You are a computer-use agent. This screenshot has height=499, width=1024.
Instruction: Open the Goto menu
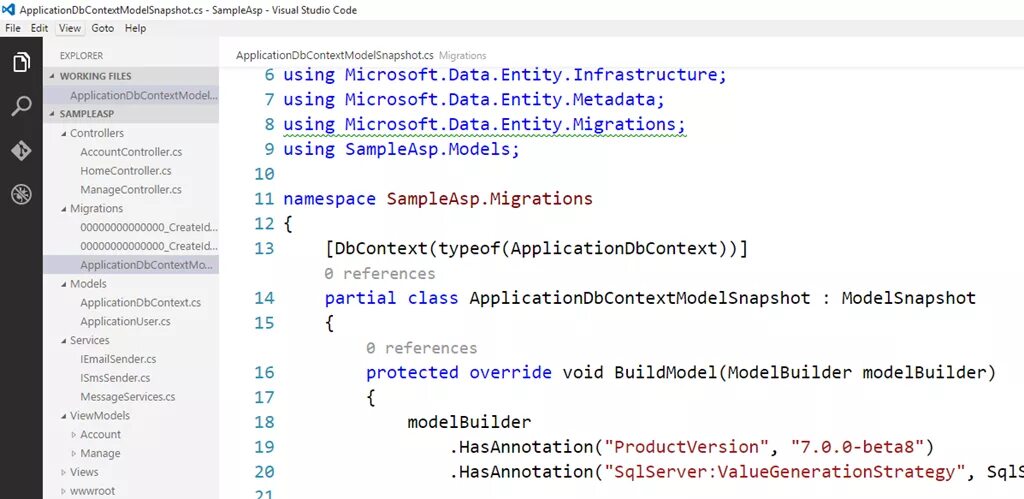click(x=103, y=28)
